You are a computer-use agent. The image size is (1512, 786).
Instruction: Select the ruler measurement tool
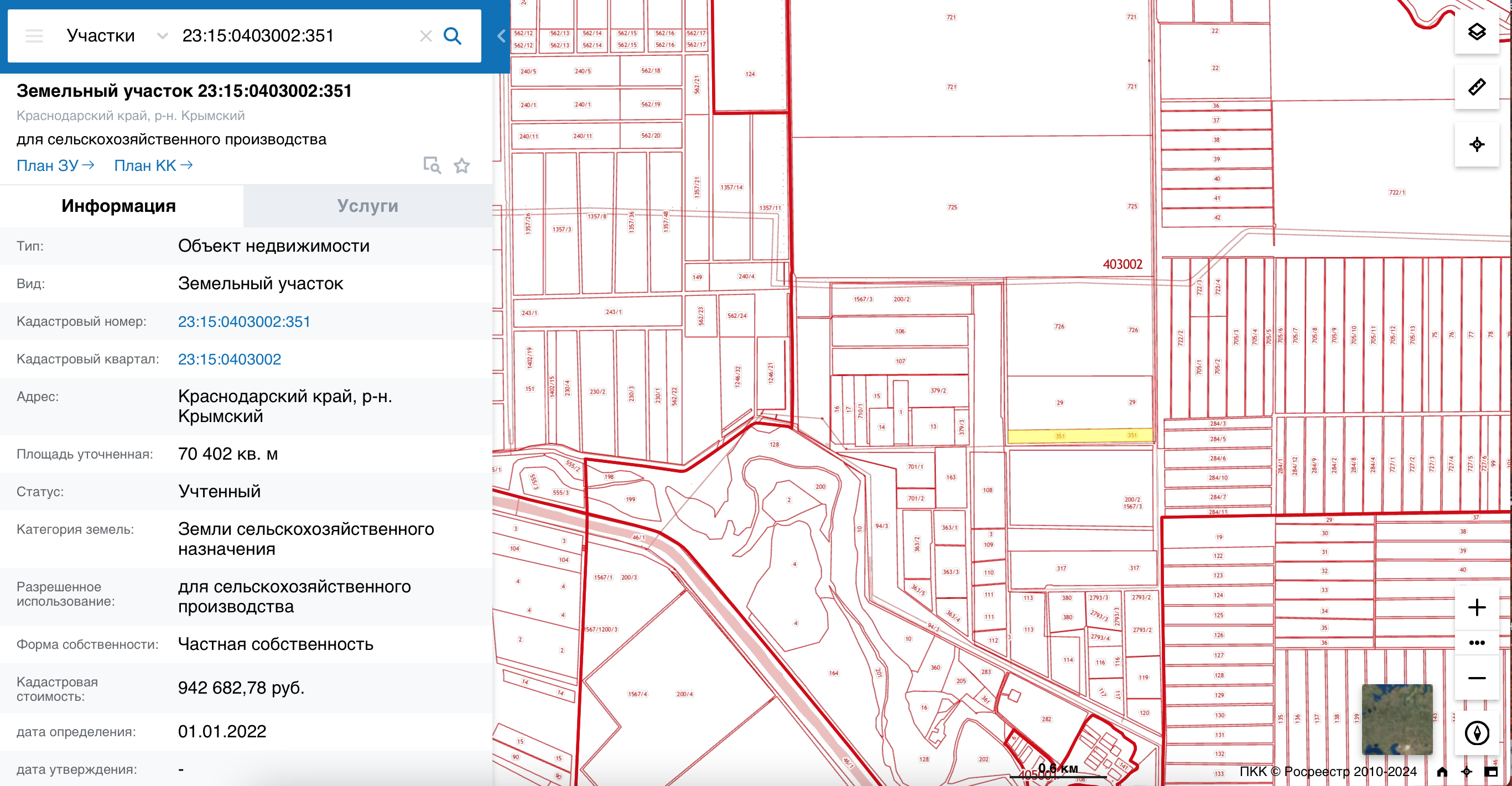pos(1476,87)
